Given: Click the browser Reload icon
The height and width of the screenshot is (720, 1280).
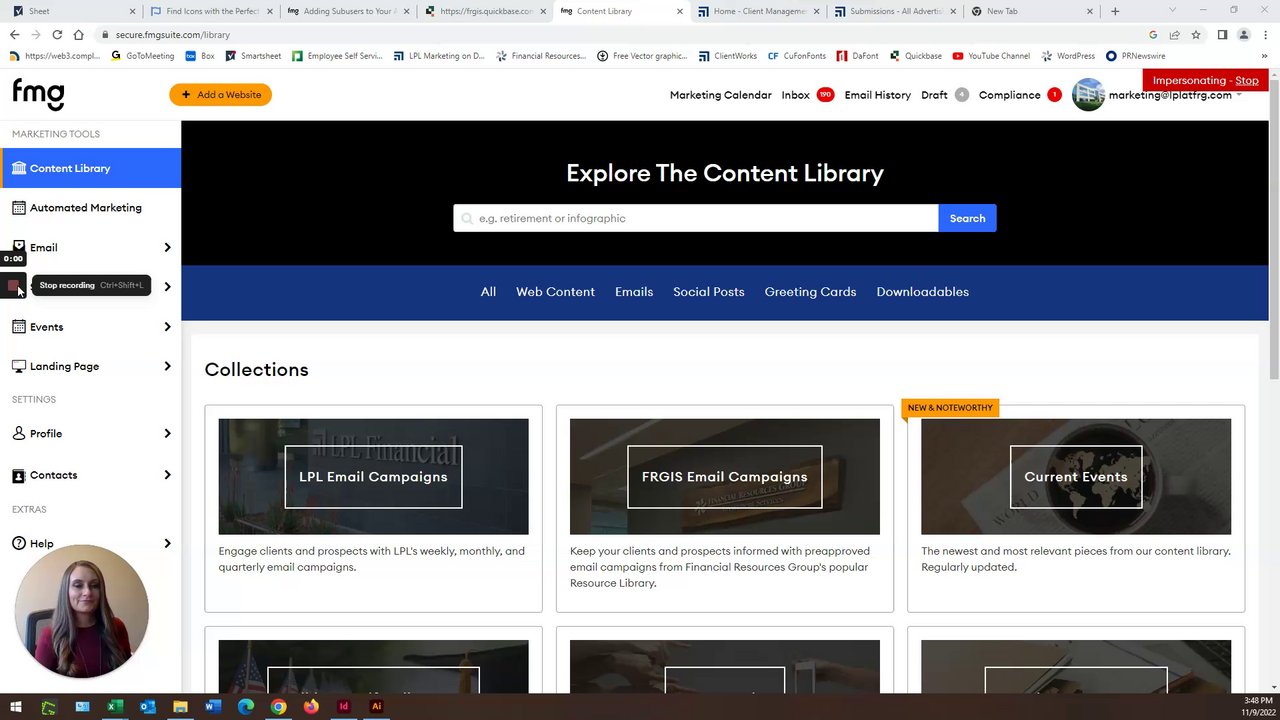Looking at the screenshot, I should 57,34.
